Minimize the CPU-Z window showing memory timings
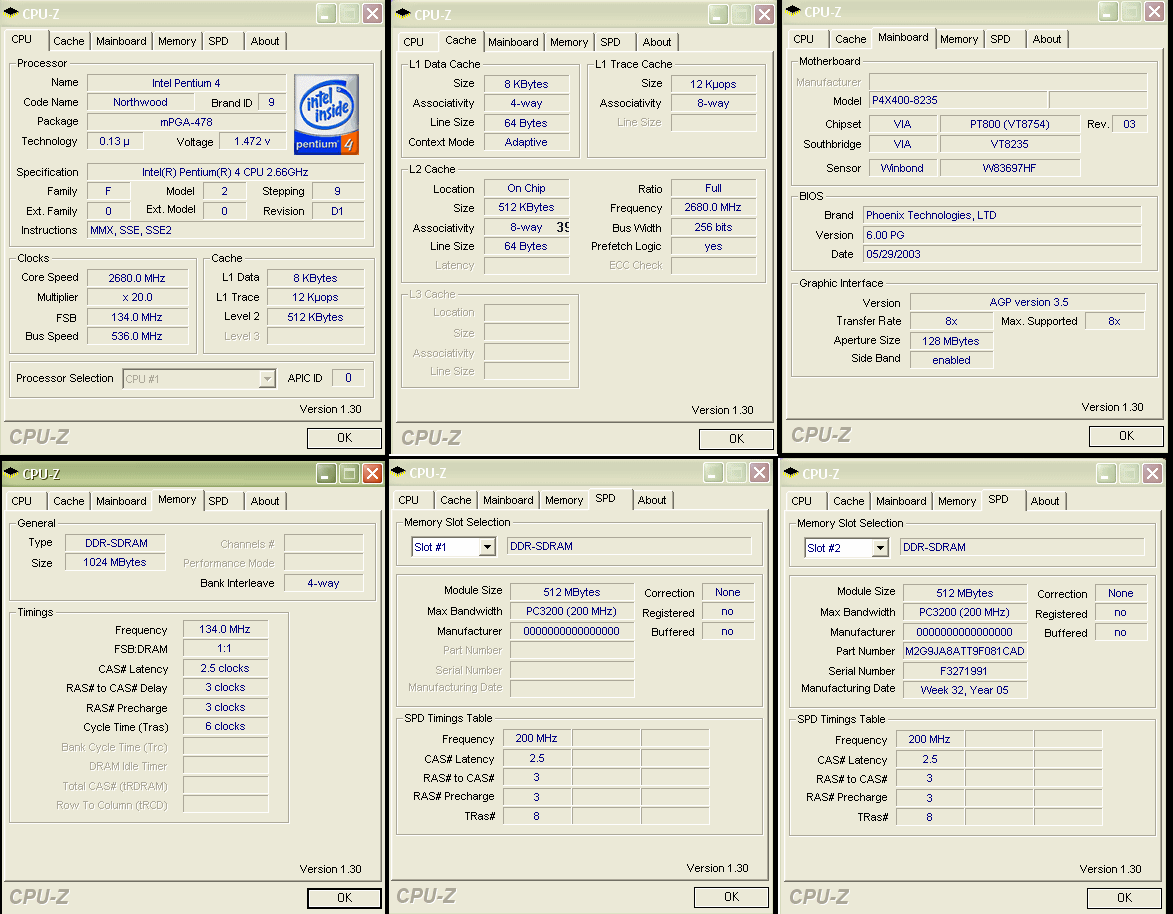 click(x=326, y=473)
